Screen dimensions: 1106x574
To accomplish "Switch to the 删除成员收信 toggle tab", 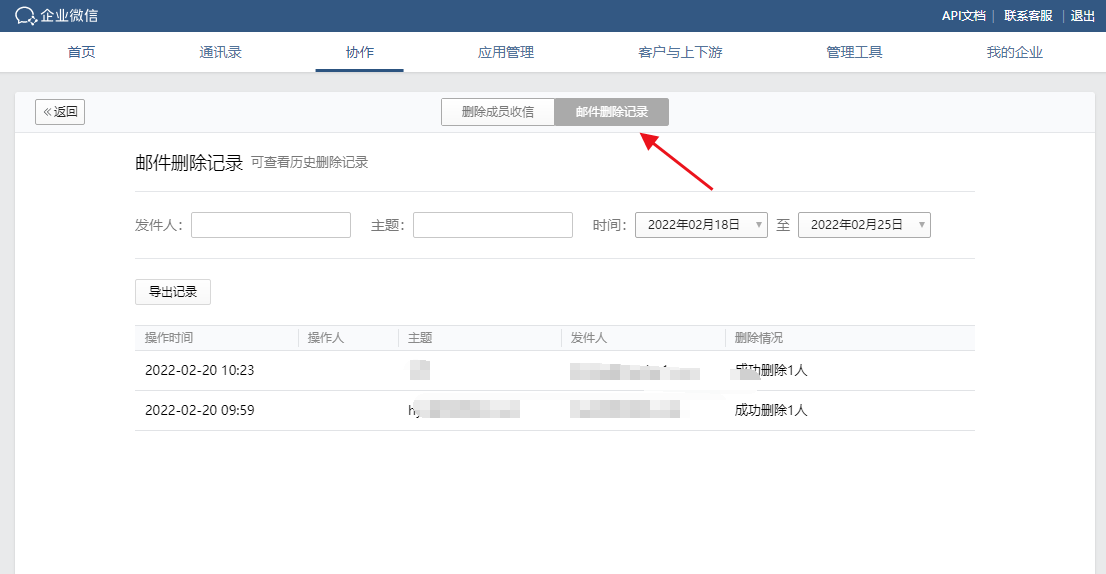I will tap(498, 112).
